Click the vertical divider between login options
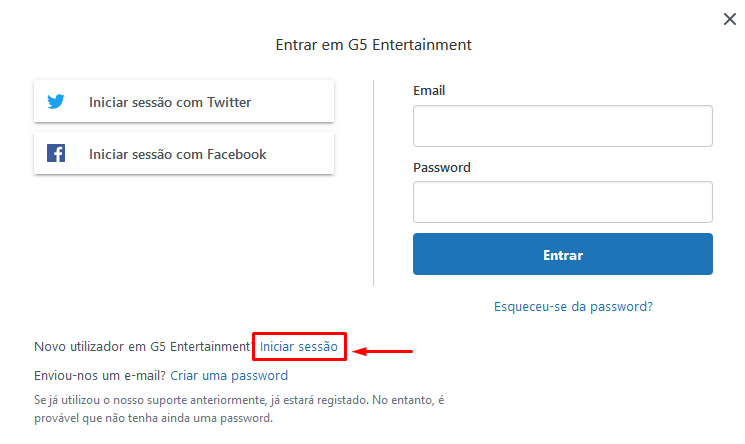 pos(373,183)
